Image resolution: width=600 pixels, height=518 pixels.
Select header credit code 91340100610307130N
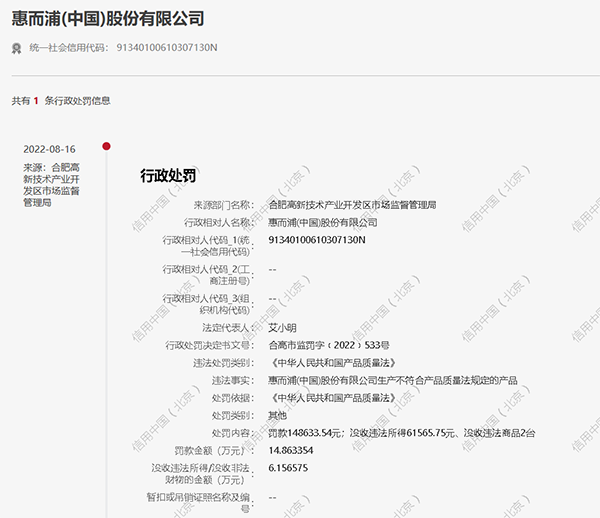click(x=167, y=47)
